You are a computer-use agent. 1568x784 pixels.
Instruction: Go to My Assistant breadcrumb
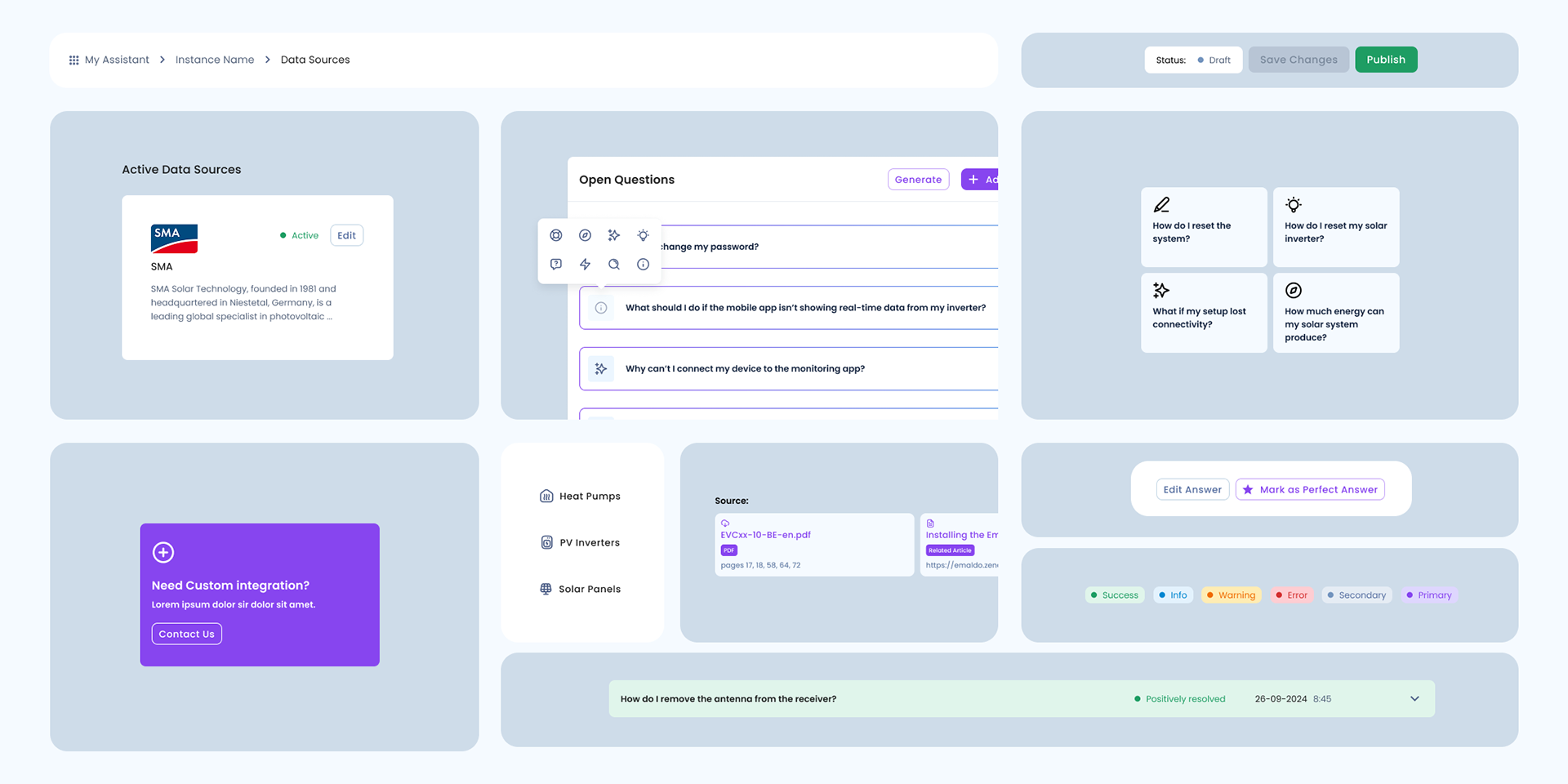click(117, 60)
